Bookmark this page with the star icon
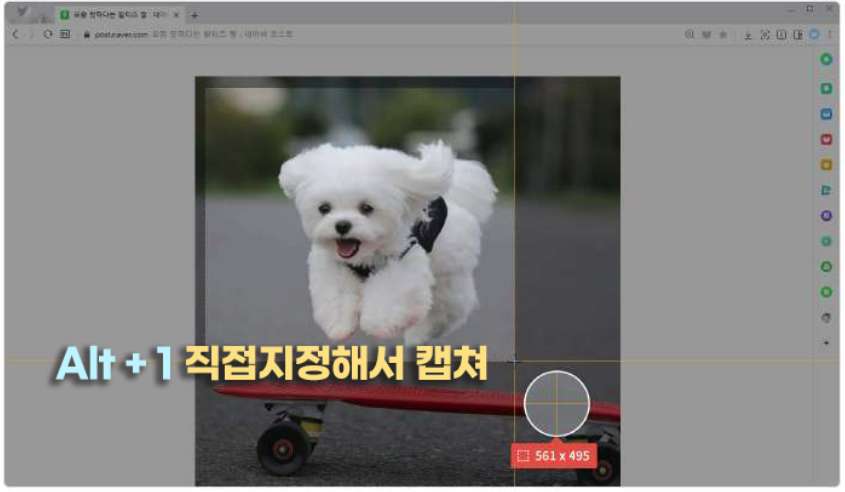Screen dimensions: 845x492 pos(723,35)
